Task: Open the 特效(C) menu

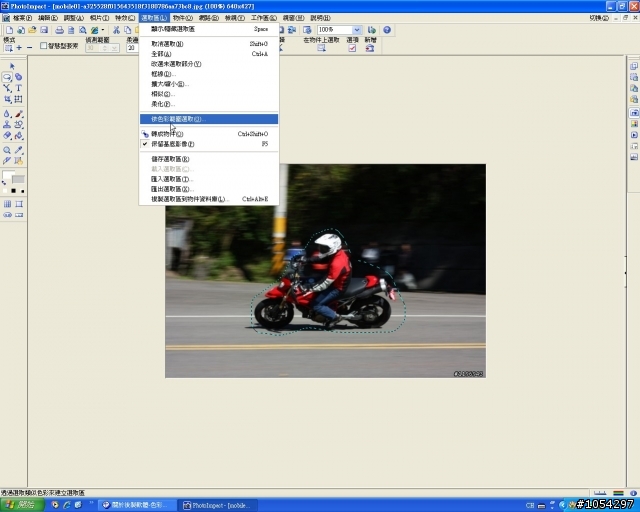Action: tap(125, 18)
